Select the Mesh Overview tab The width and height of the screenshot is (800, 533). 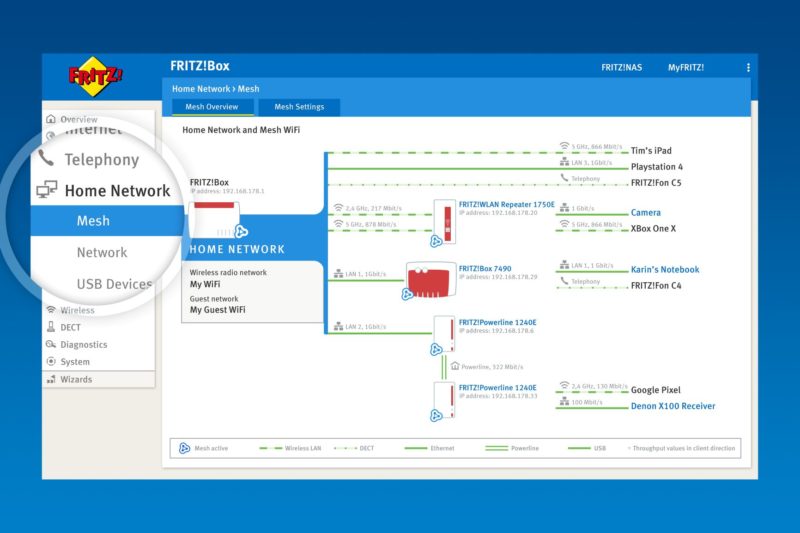pos(212,107)
